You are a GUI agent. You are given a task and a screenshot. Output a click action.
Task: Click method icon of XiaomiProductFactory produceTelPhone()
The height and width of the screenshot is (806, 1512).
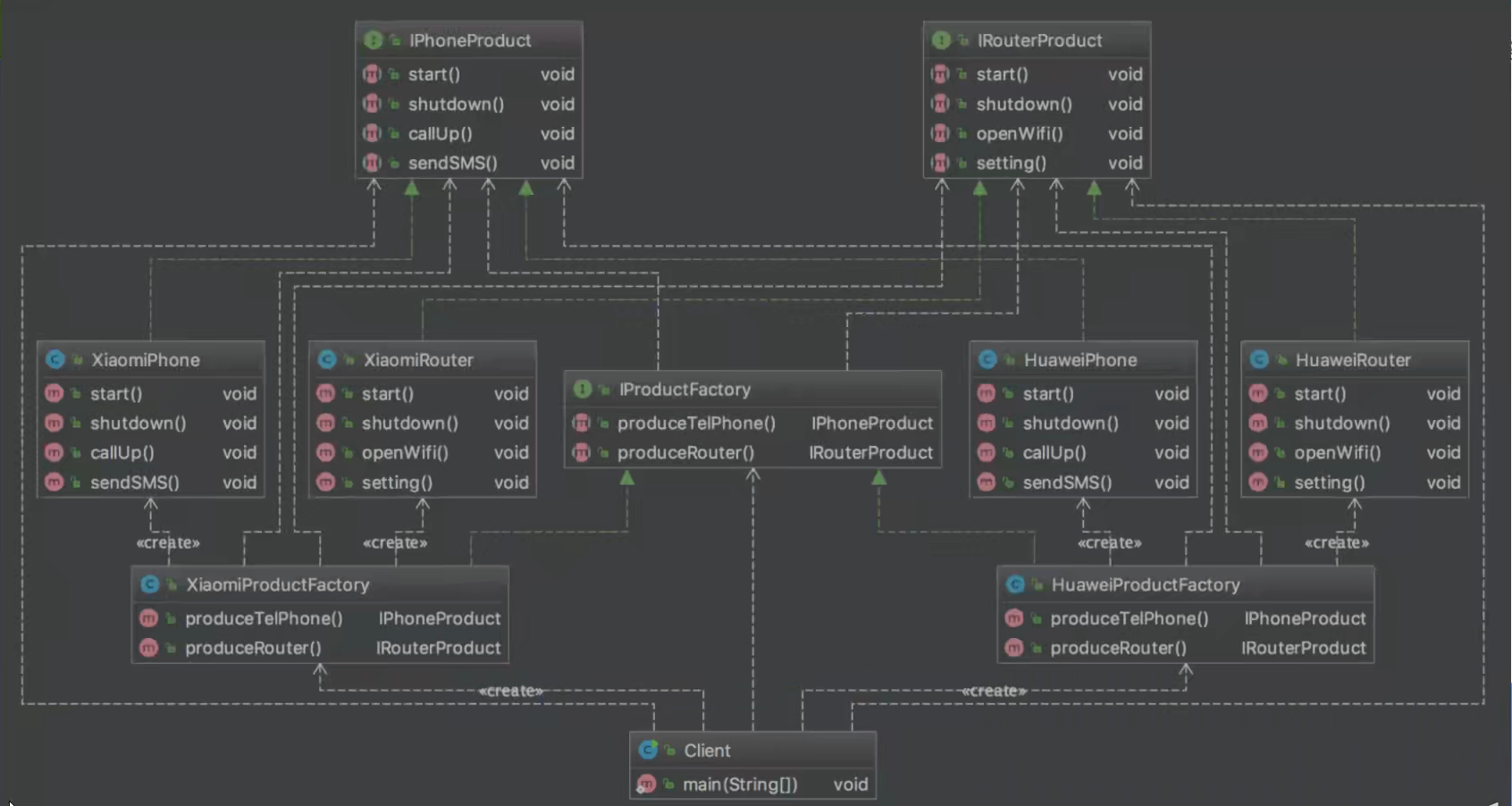(148, 618)
